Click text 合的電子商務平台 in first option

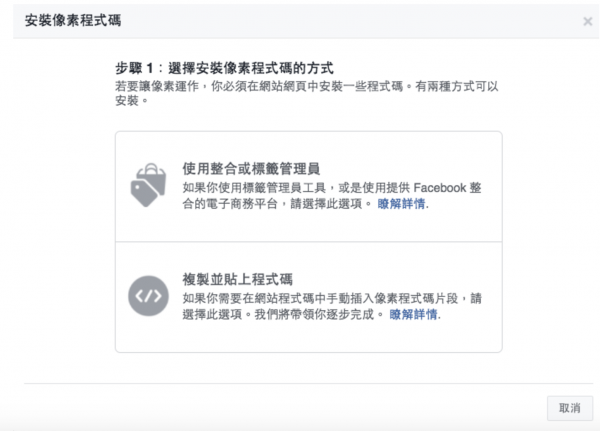click(x=230, y=204)
